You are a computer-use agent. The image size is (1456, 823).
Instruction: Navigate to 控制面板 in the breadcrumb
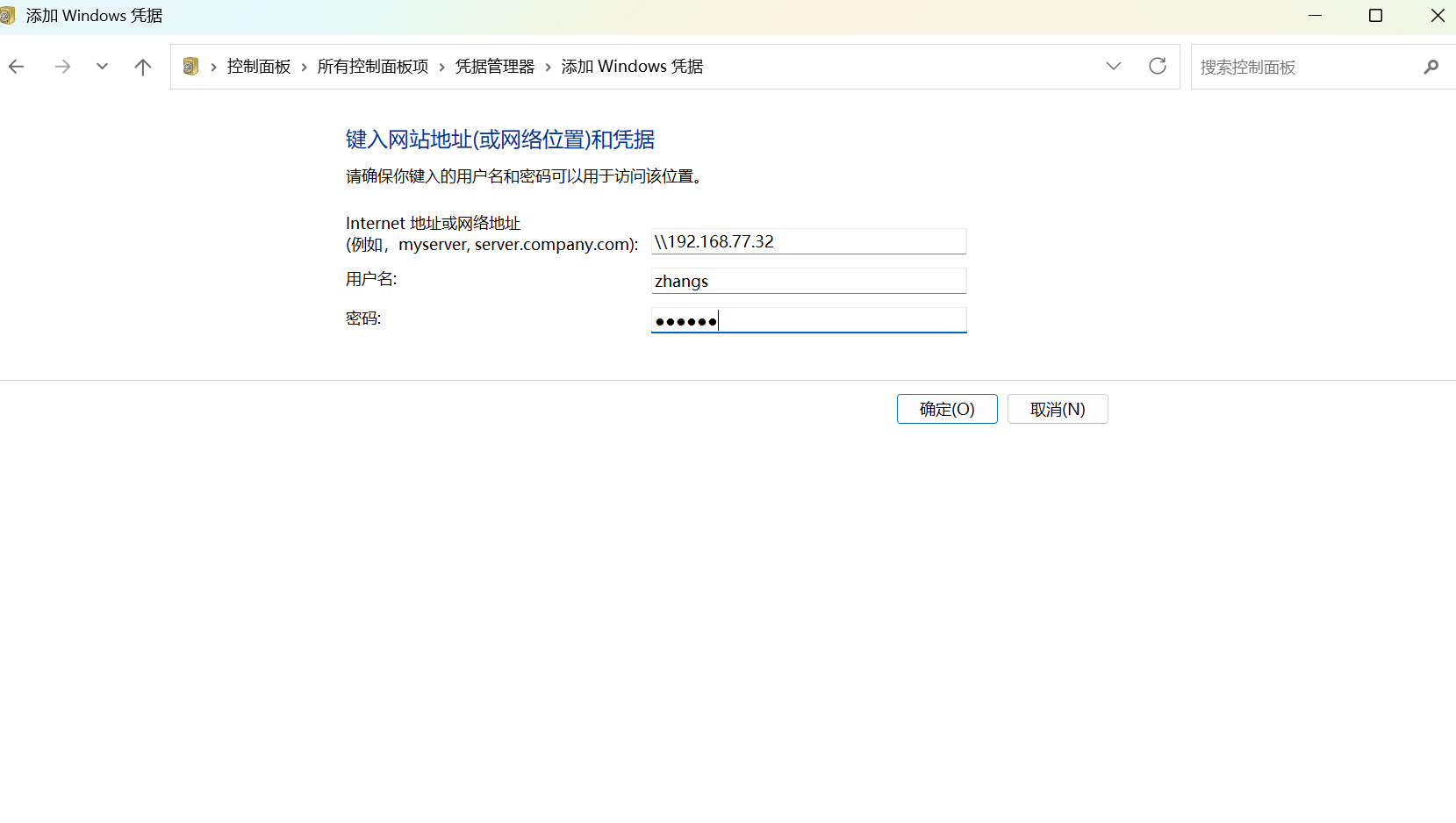pyautogui.click(x=258, y=66)
